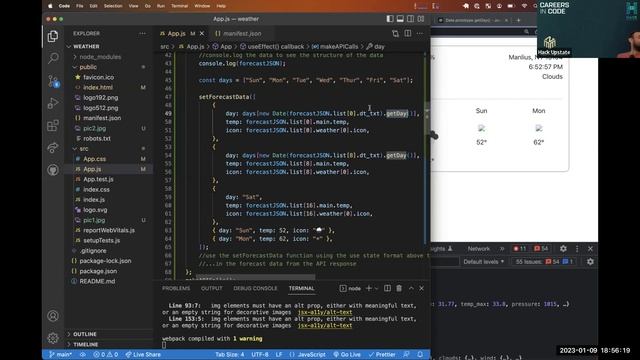Toggle the panel layout icon
Viewport: 640px width, 360px height.
(400, 19)
